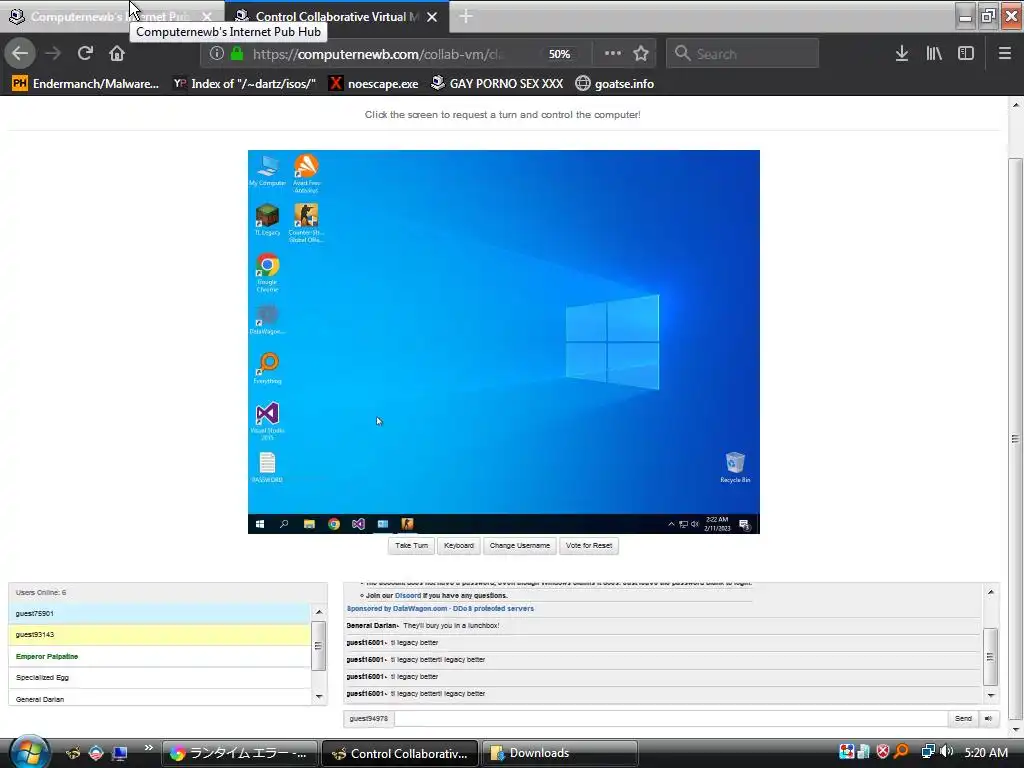Viewport: 1024px width, 768px height.
Task: Select Specialized Egg in the user list
Action: coord(159,678)
